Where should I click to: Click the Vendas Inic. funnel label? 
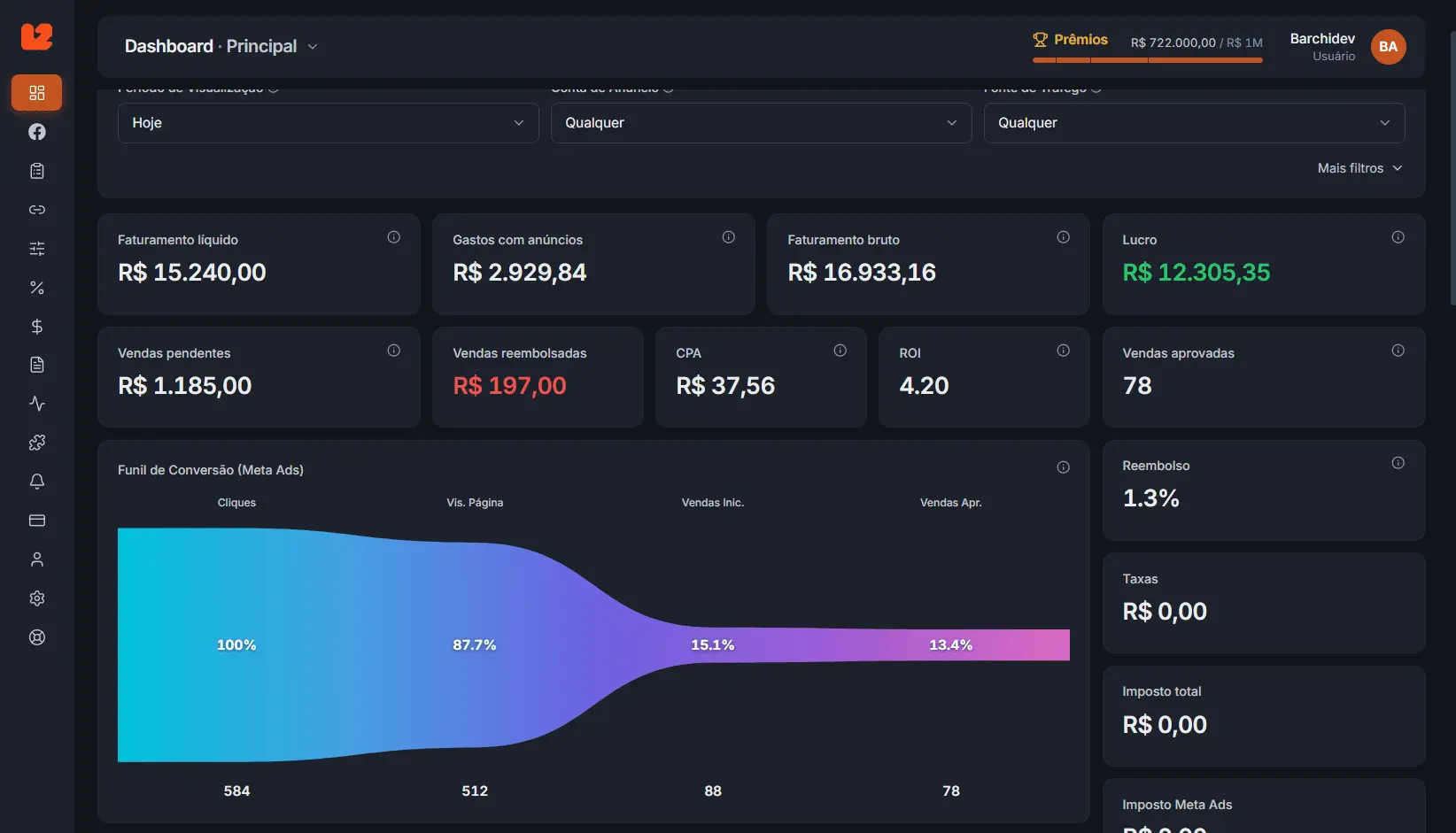713,503
